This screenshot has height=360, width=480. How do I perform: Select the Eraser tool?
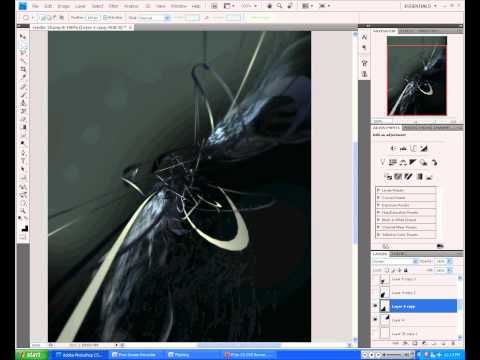[x=23, y=119]
